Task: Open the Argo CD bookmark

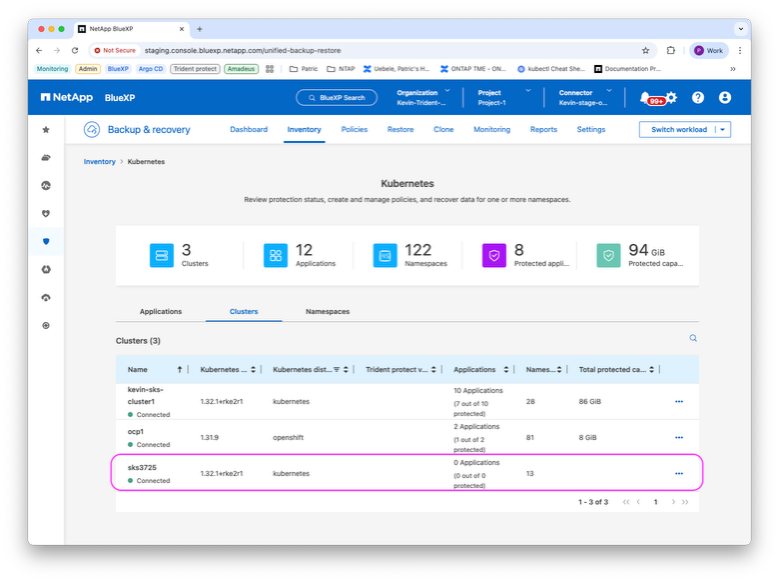Action: (151, 69)
